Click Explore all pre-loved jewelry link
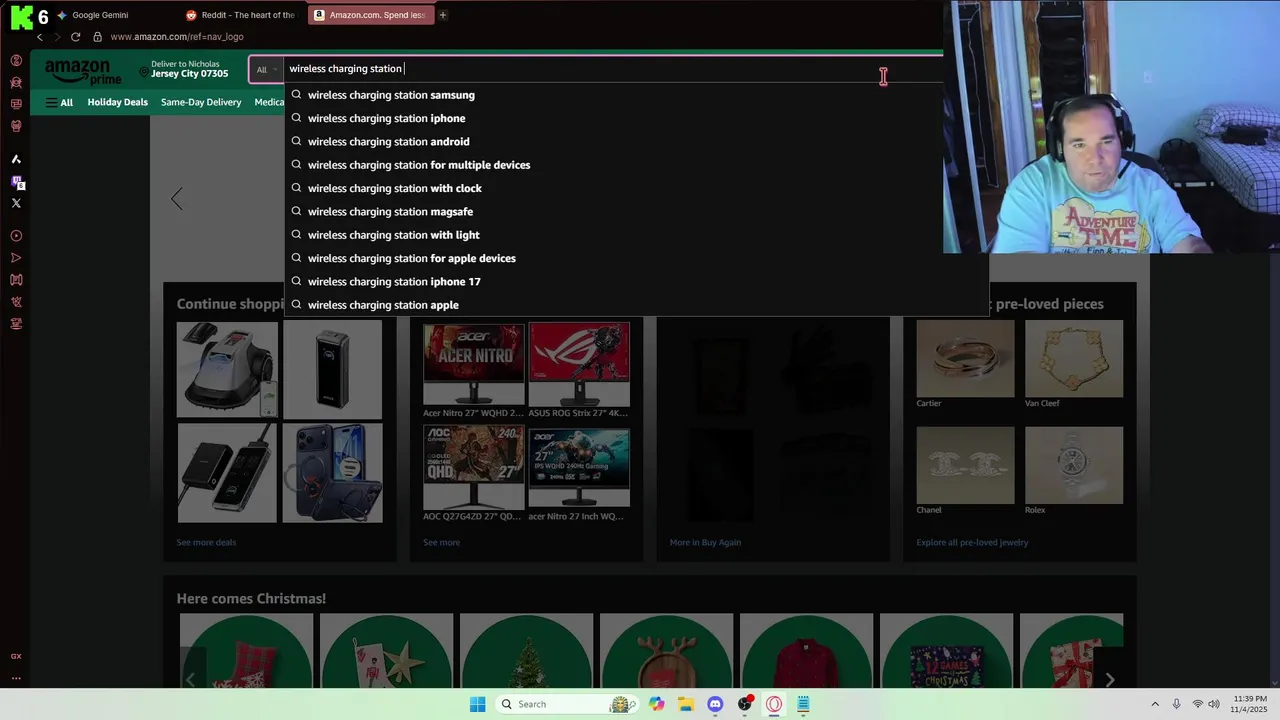 point(972,542)
